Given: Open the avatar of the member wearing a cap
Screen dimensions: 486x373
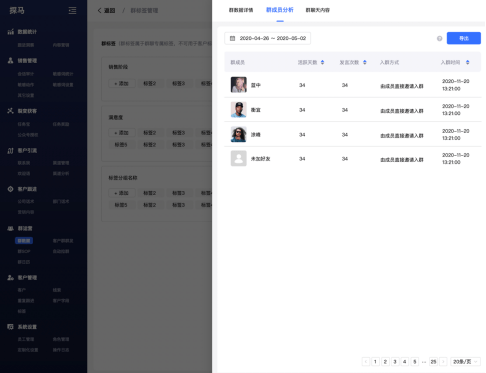Looking at the screenshot, I should [x=239, y=110].
